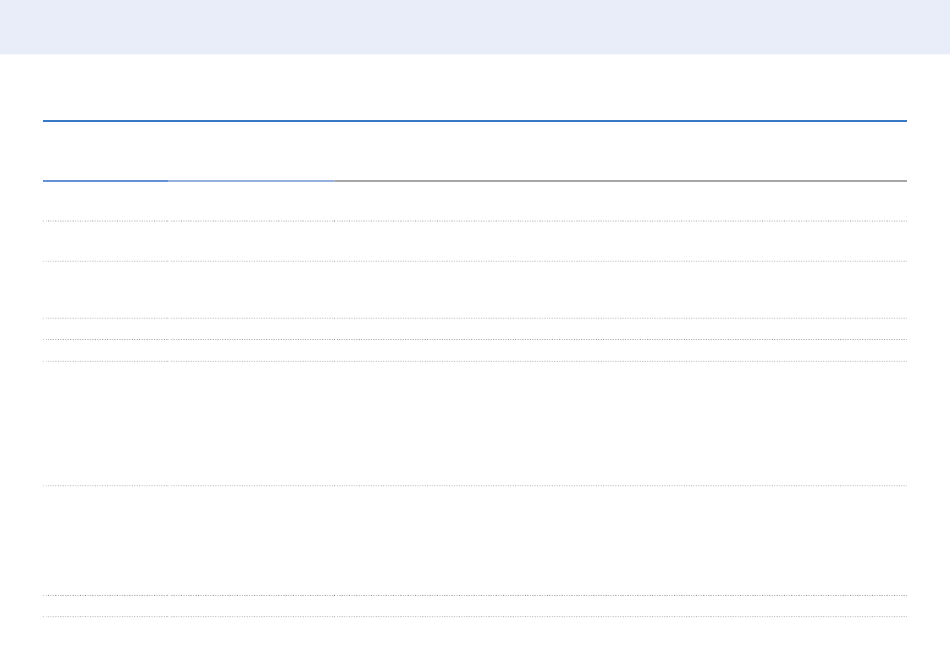Select the last narrow row's third cell
Screen dimensions: 950x672
pyautogui.click(x=621, y=606)
